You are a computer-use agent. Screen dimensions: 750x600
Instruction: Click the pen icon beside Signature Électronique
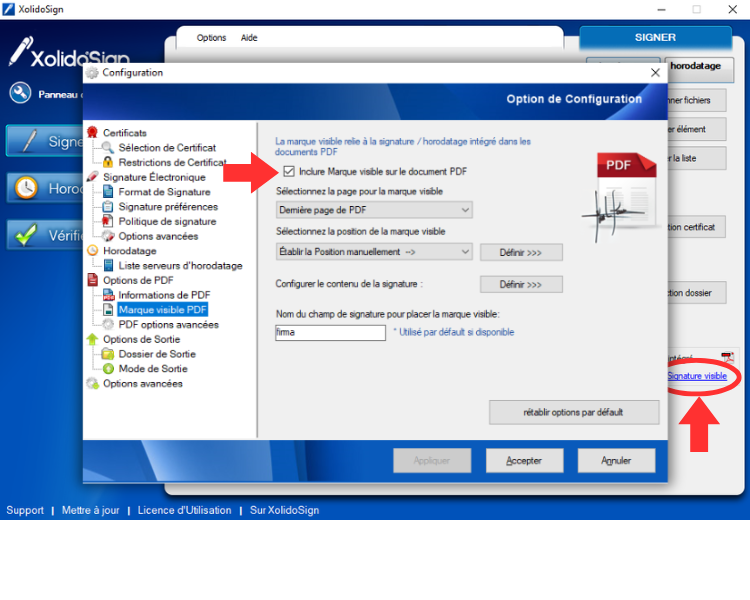(93, 177)
